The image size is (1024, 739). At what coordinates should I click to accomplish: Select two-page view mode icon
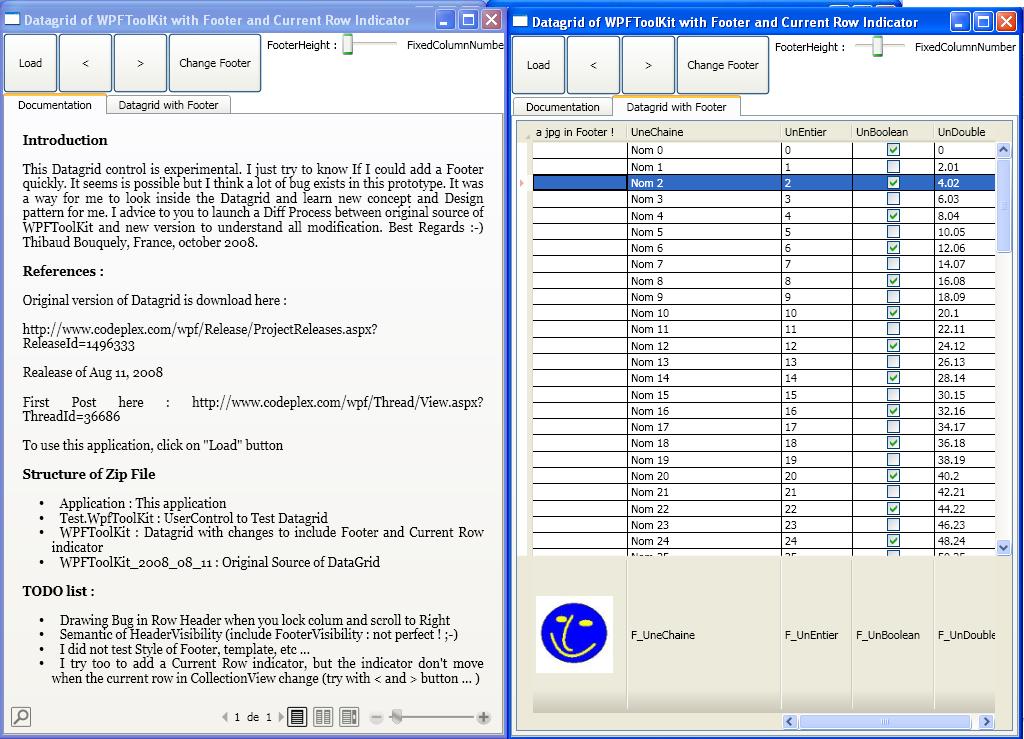[323, 717]
